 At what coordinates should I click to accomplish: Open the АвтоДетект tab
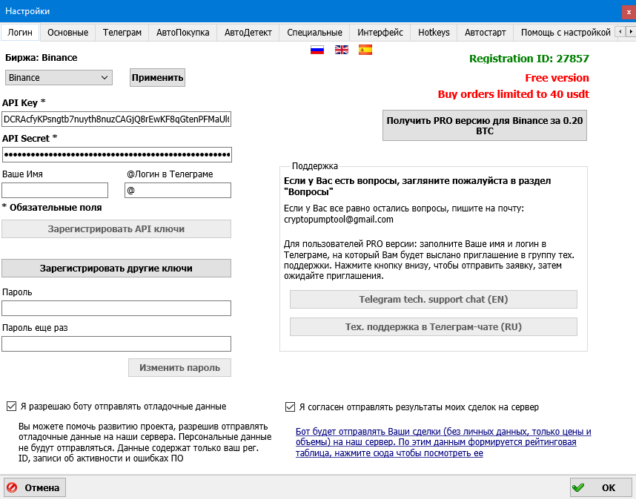coord(248,32)
